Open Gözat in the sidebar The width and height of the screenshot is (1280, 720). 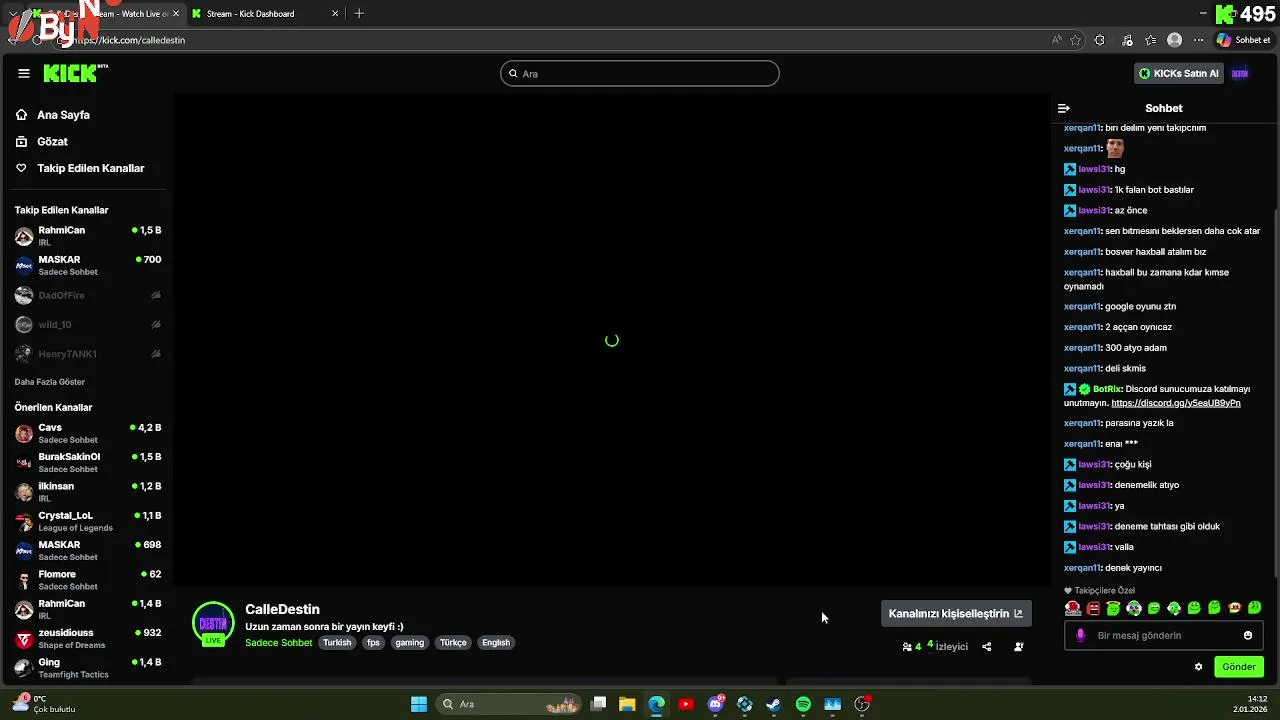[52, 142]
